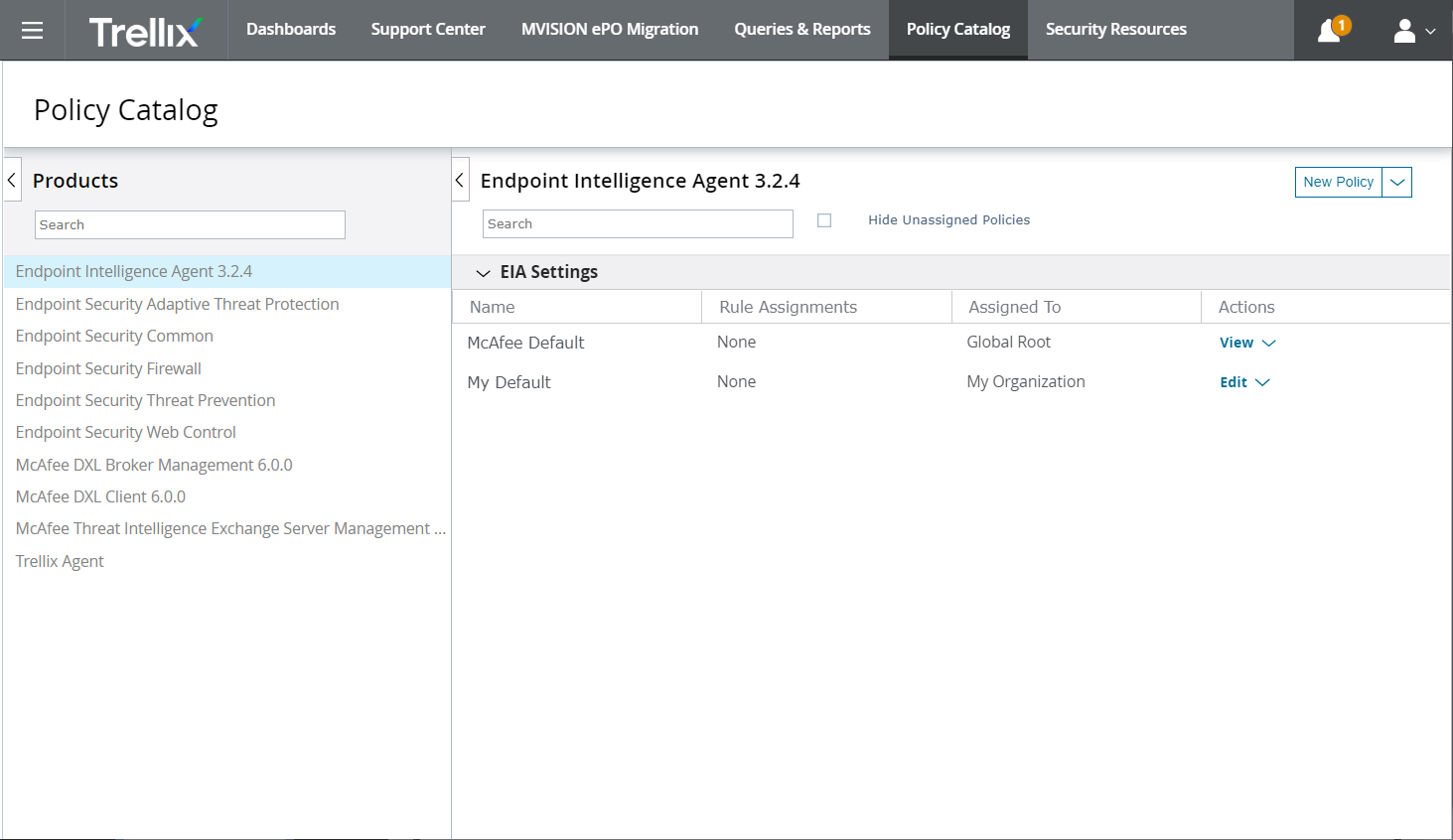Screen dimensions: 1453x840
Task: Collapse the EIA Settings section
Action: [484, 273]
